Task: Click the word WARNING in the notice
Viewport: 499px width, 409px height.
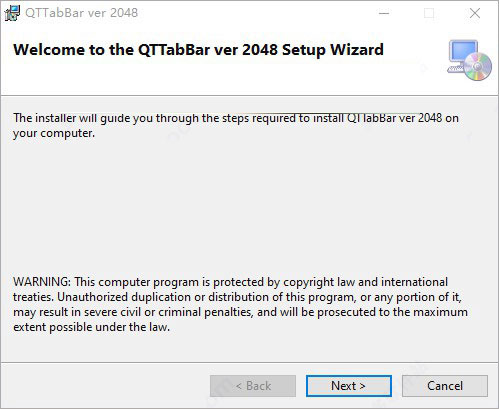Action: 42,282
